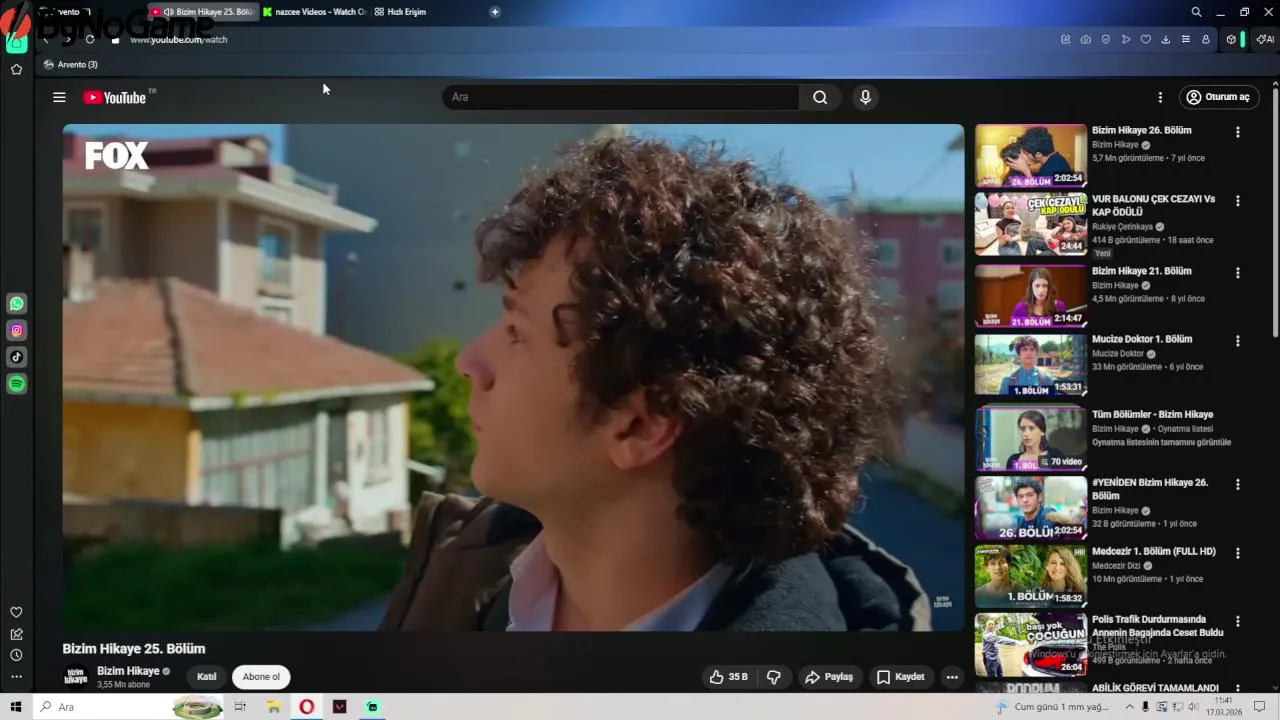The height and width of the screenshot is (720, 1280).
Task: Open options for Polis Trafik Durdurmasında video
Action: pyautogui.click(x=1238, y=621)
